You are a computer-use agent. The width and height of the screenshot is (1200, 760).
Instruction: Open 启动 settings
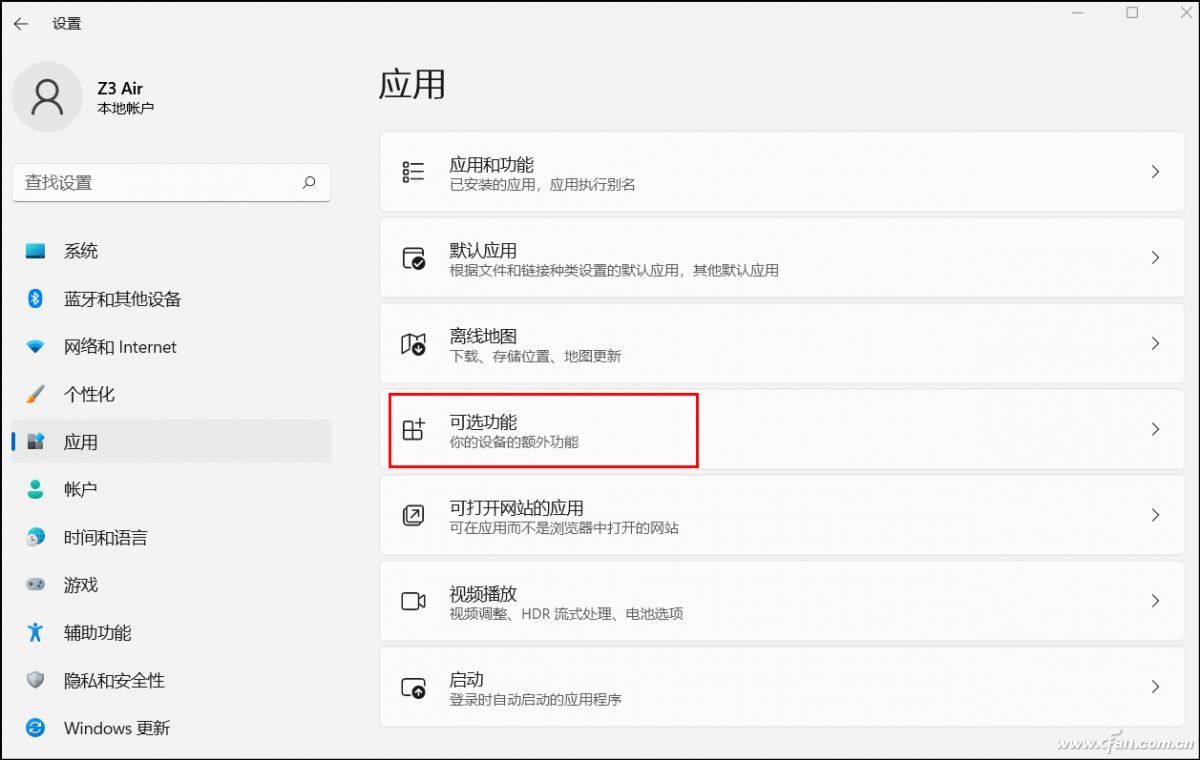coord(783,687)
